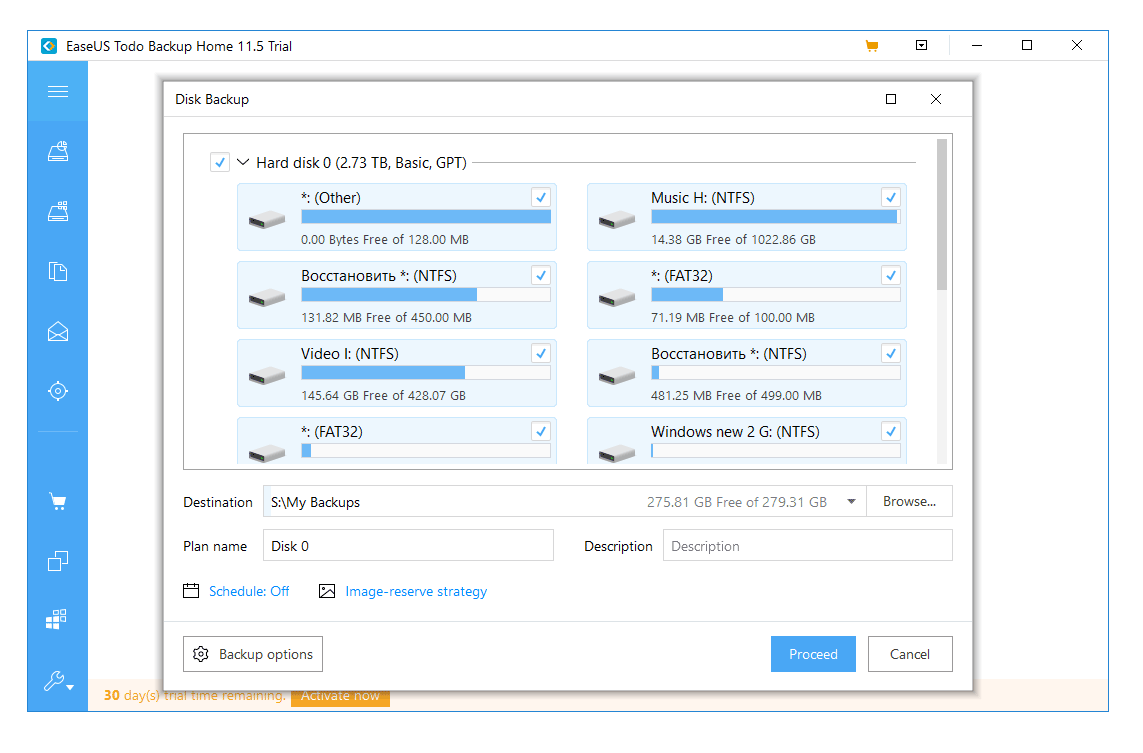The height and width of the screenshot is (753, 1143).
Task: Click the orange cart icon in title bar
Action: [871, 46]
